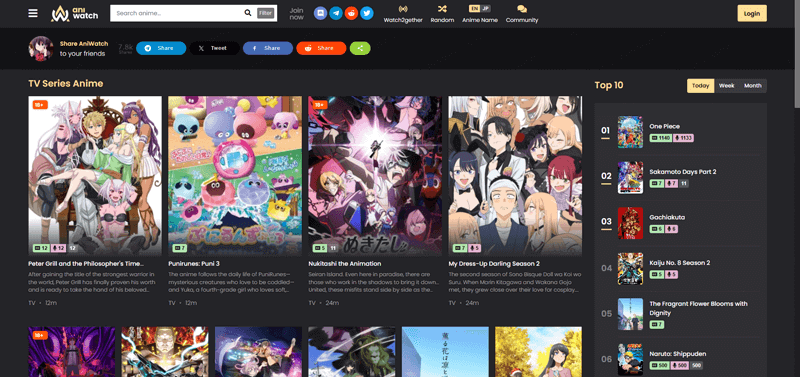Open Peter Grill and the Philosopher's Time poster
The width and height of the screenshot is (800, 377).
point(95,175)
